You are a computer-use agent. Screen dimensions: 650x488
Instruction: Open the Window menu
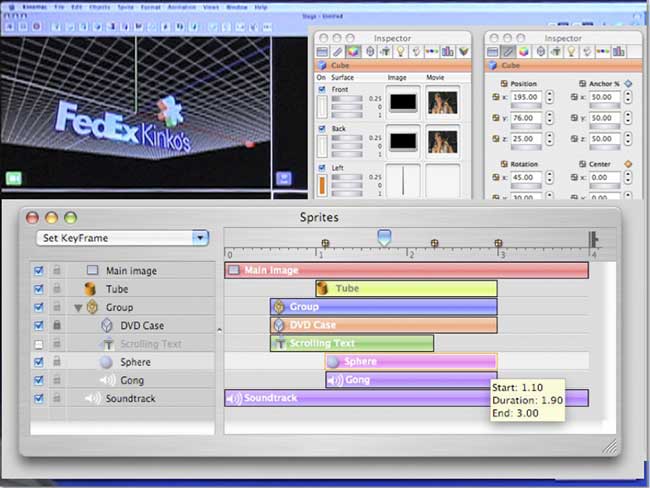[237, 7]
